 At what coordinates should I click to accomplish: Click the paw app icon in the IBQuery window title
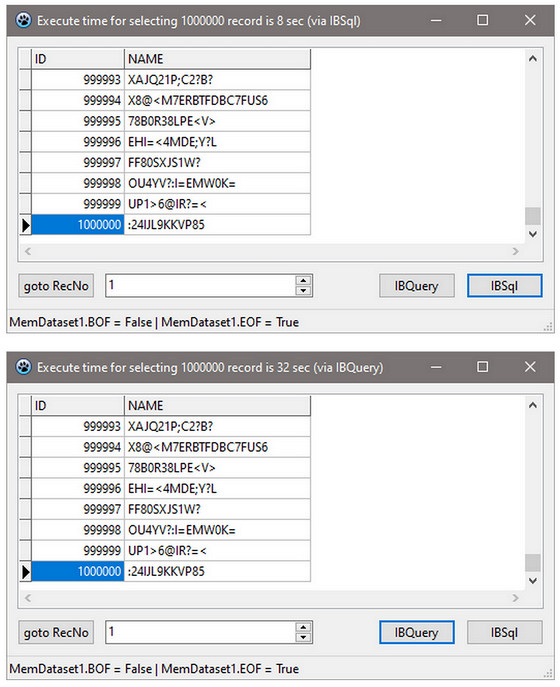24,367
